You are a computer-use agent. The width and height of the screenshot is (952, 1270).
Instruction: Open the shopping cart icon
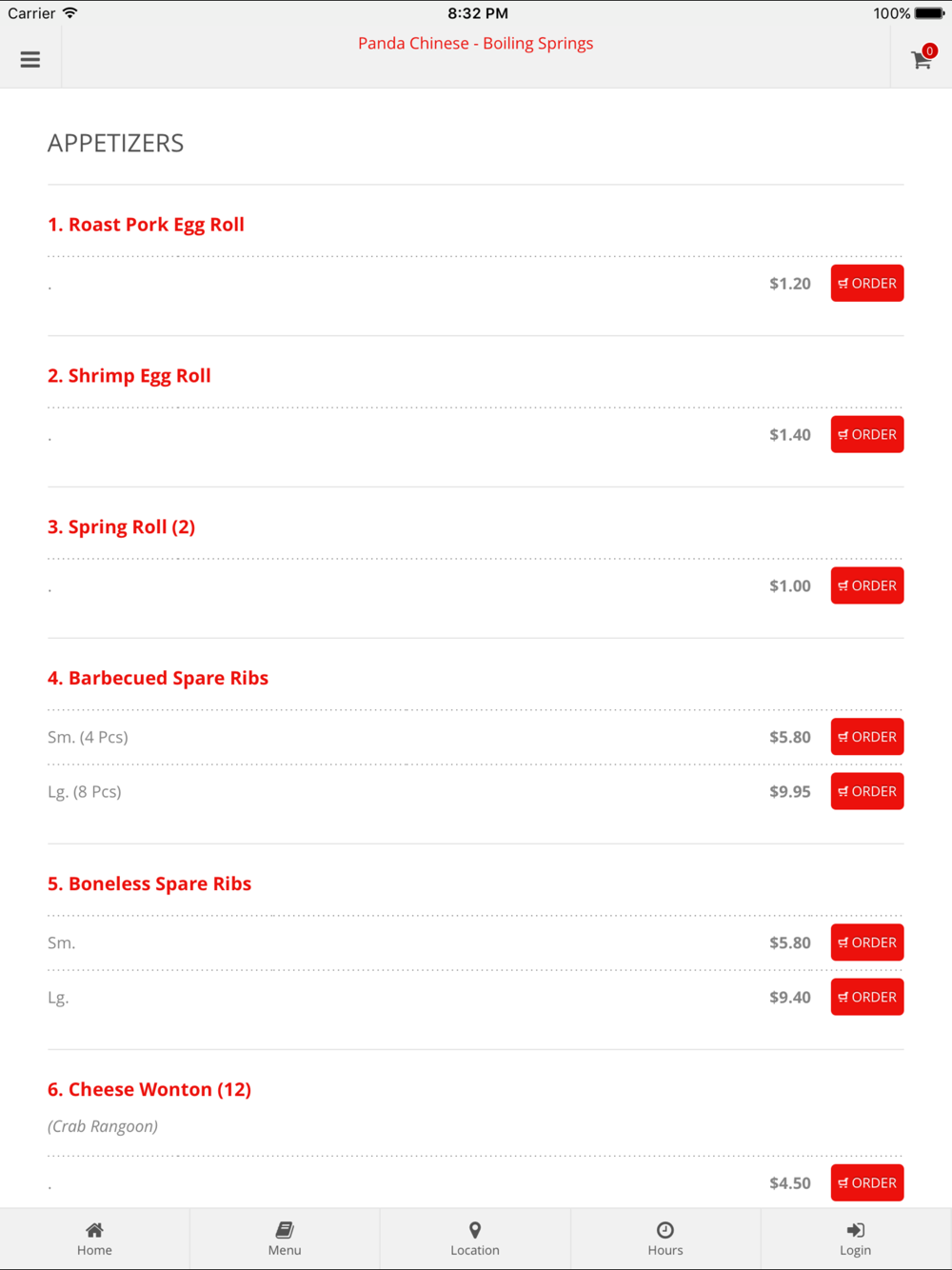921,59
